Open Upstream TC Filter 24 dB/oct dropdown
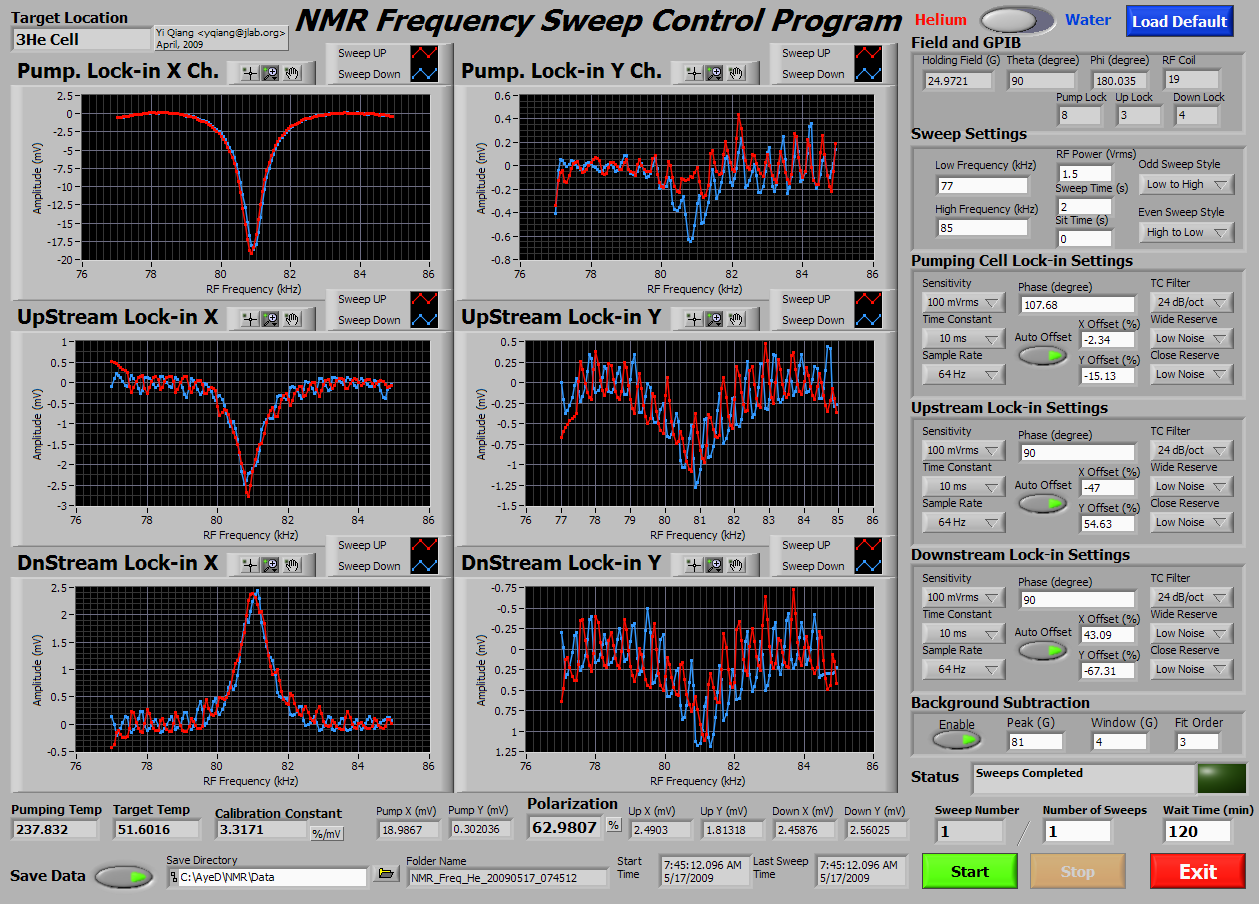 tap(1192, 450)
